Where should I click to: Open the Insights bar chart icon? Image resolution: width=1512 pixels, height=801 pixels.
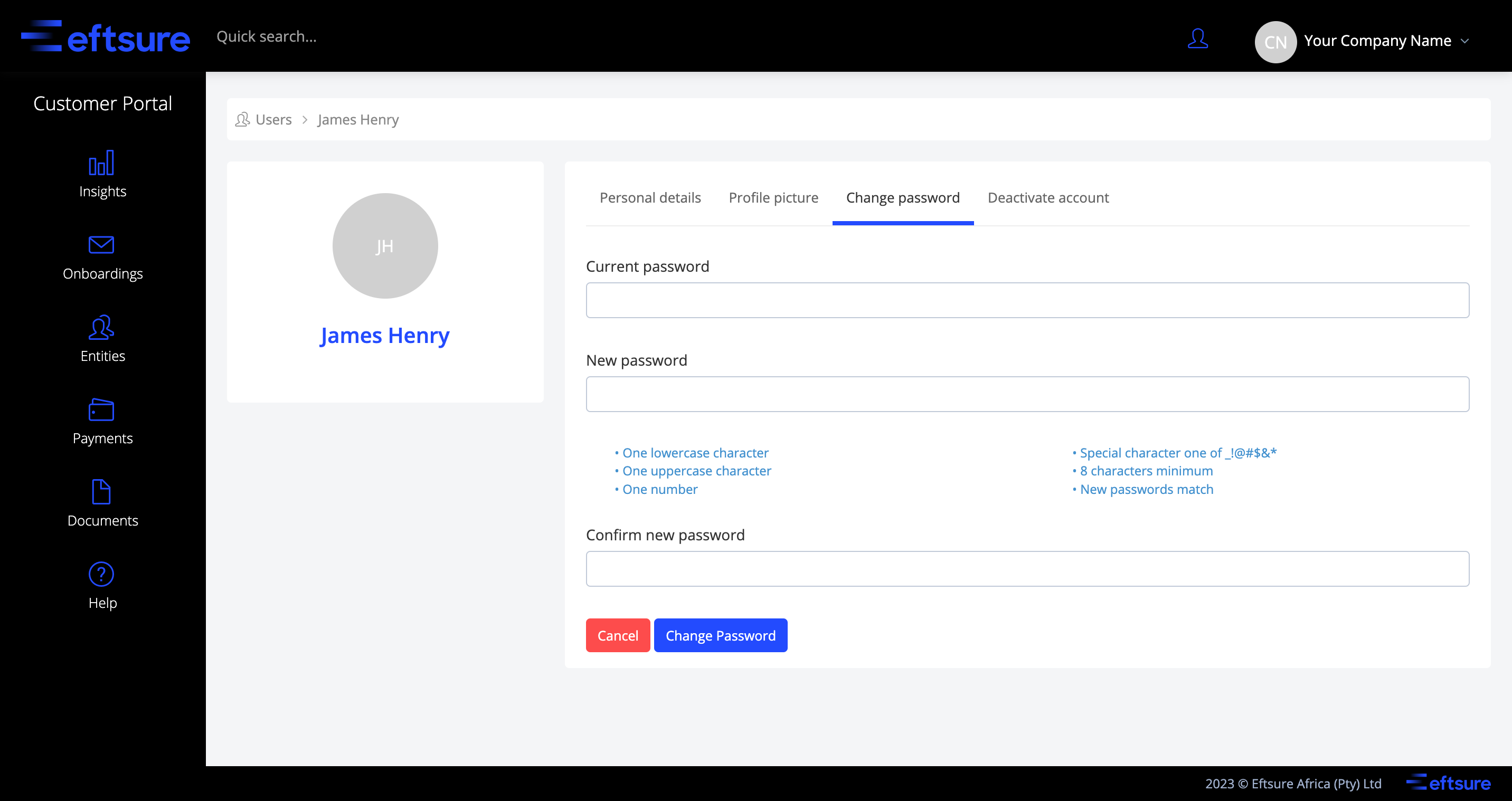pos(101,163)
